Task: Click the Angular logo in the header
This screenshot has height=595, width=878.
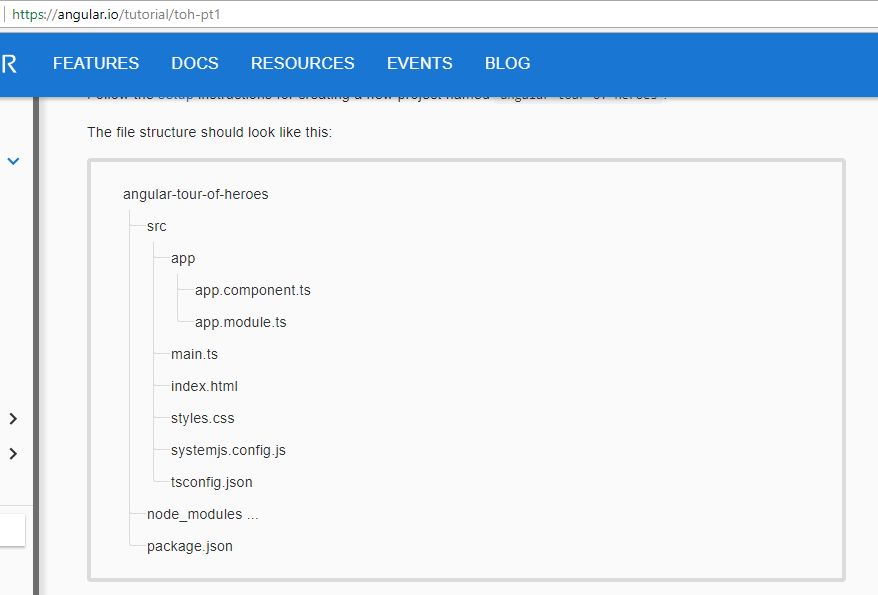Action: click(x=10, y=63)
